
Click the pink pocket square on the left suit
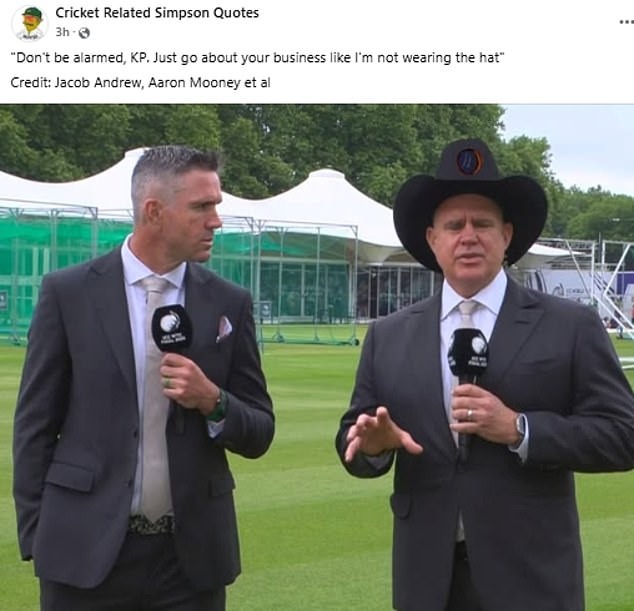point(224,328)
